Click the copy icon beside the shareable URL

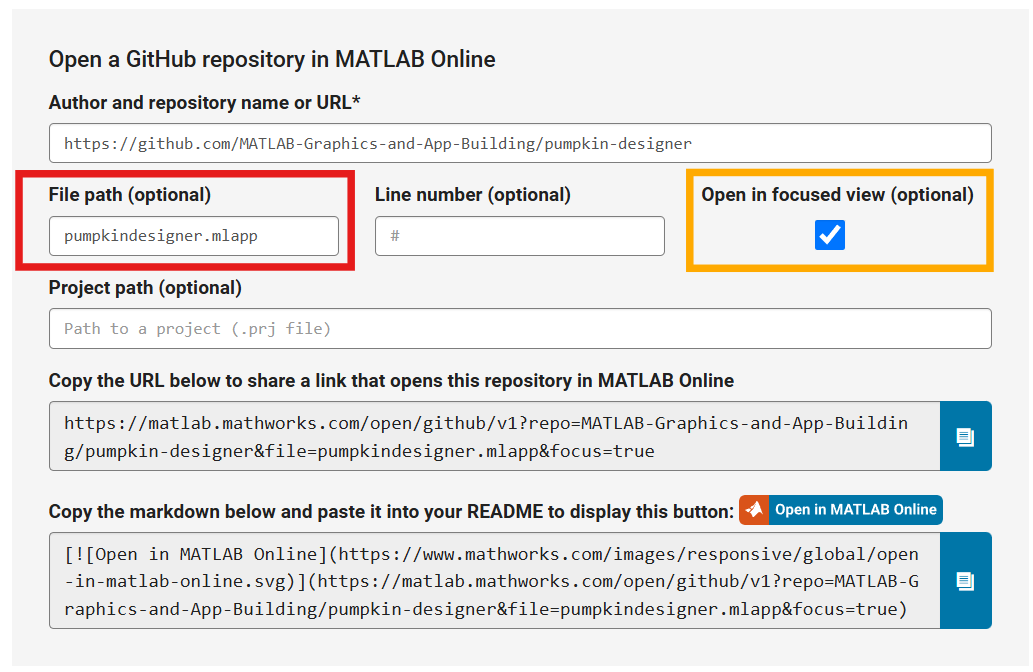[965, 436]
